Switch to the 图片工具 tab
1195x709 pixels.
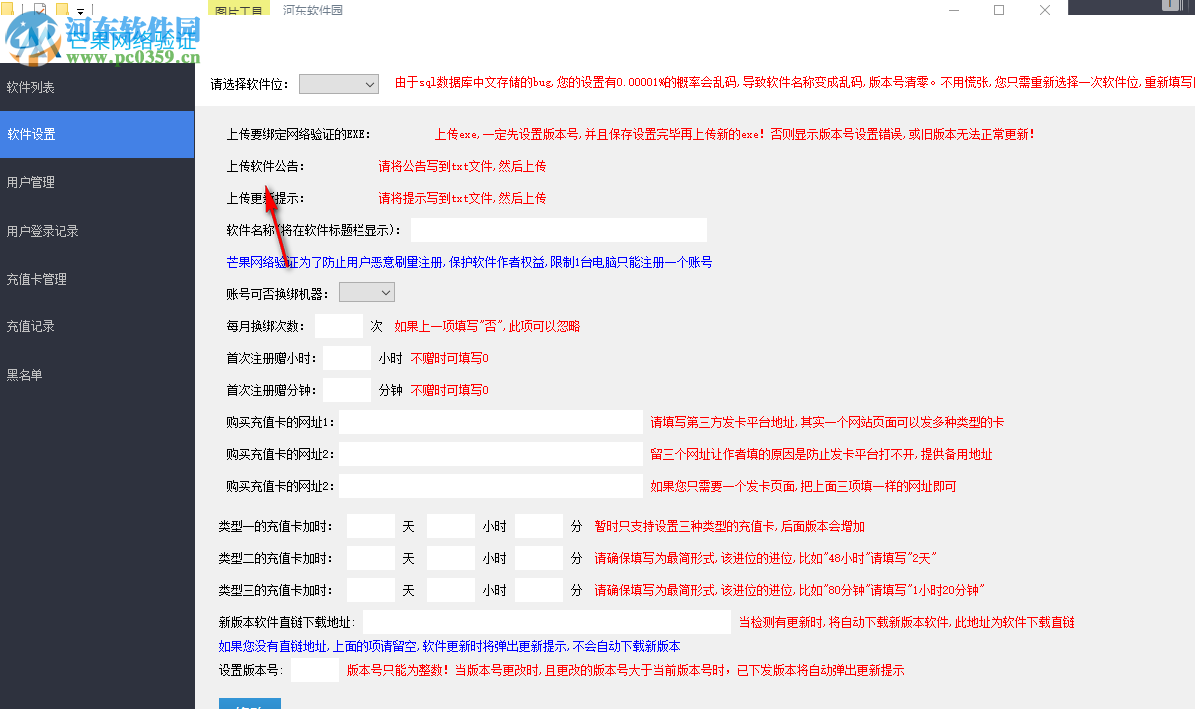coord(239,7)
